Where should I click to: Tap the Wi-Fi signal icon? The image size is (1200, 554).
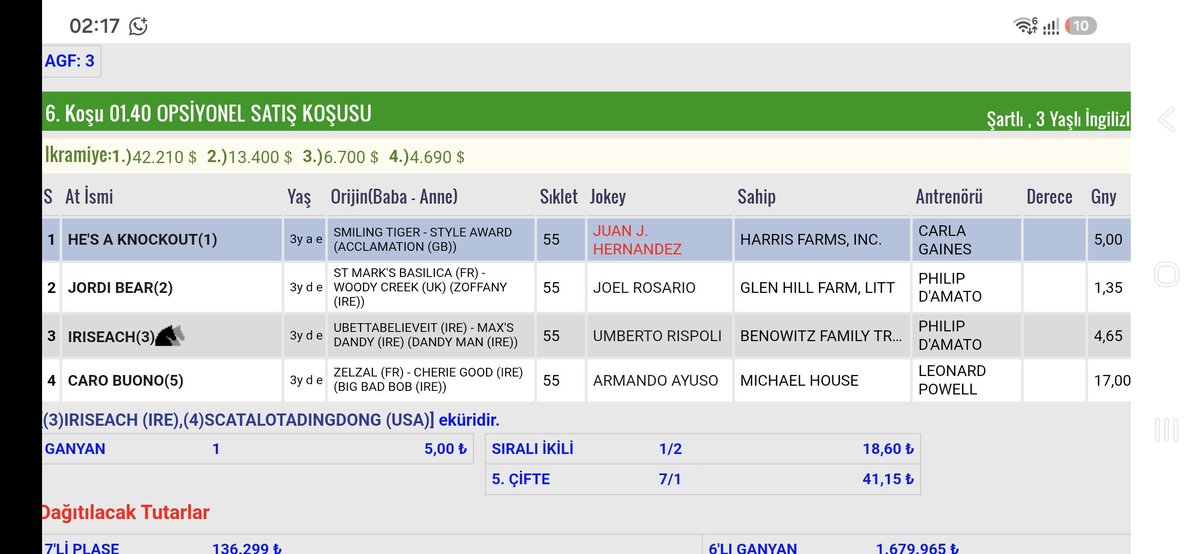[1025, 26]
